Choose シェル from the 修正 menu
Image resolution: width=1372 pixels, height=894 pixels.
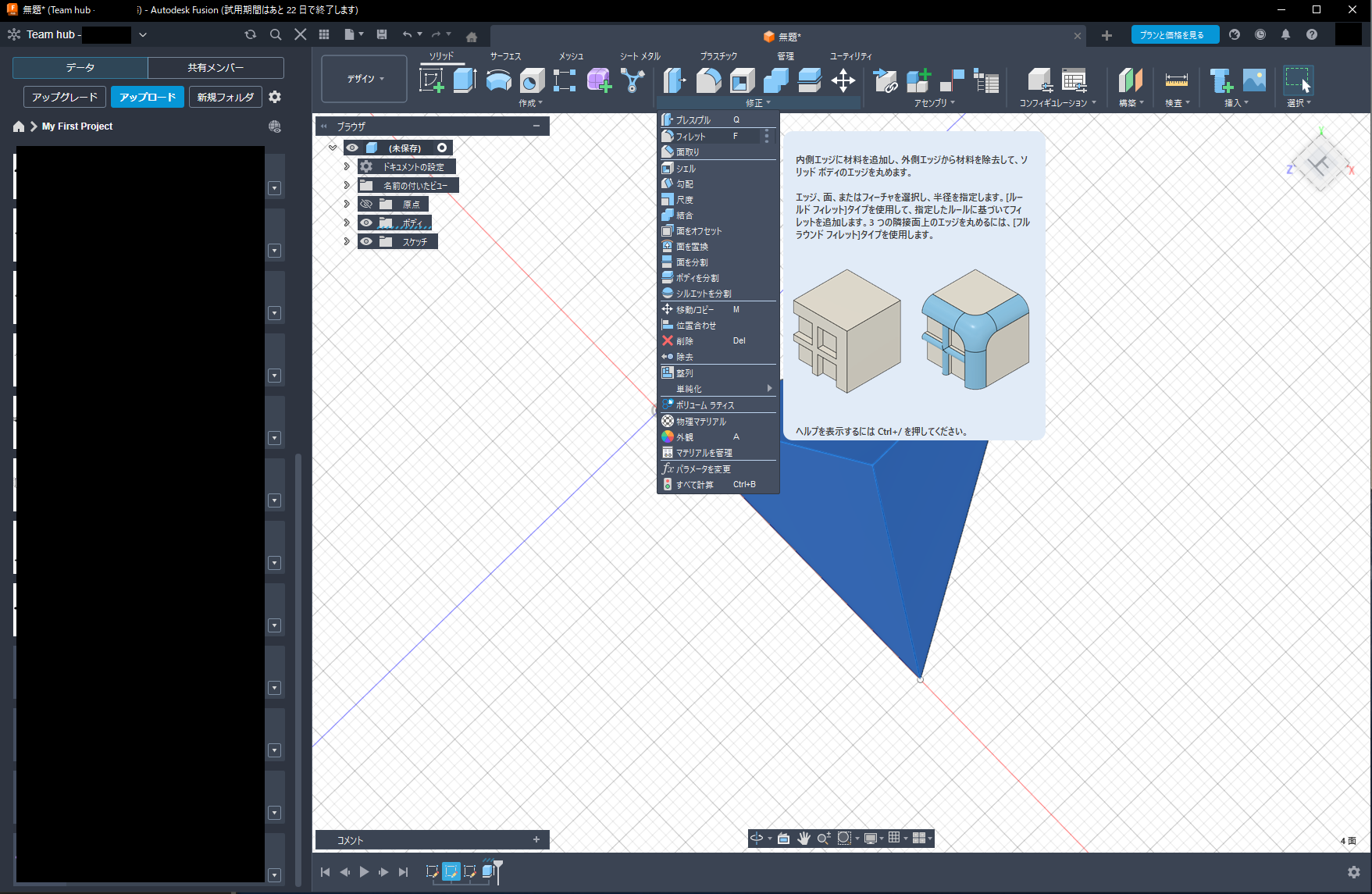[x=686, y=169]
